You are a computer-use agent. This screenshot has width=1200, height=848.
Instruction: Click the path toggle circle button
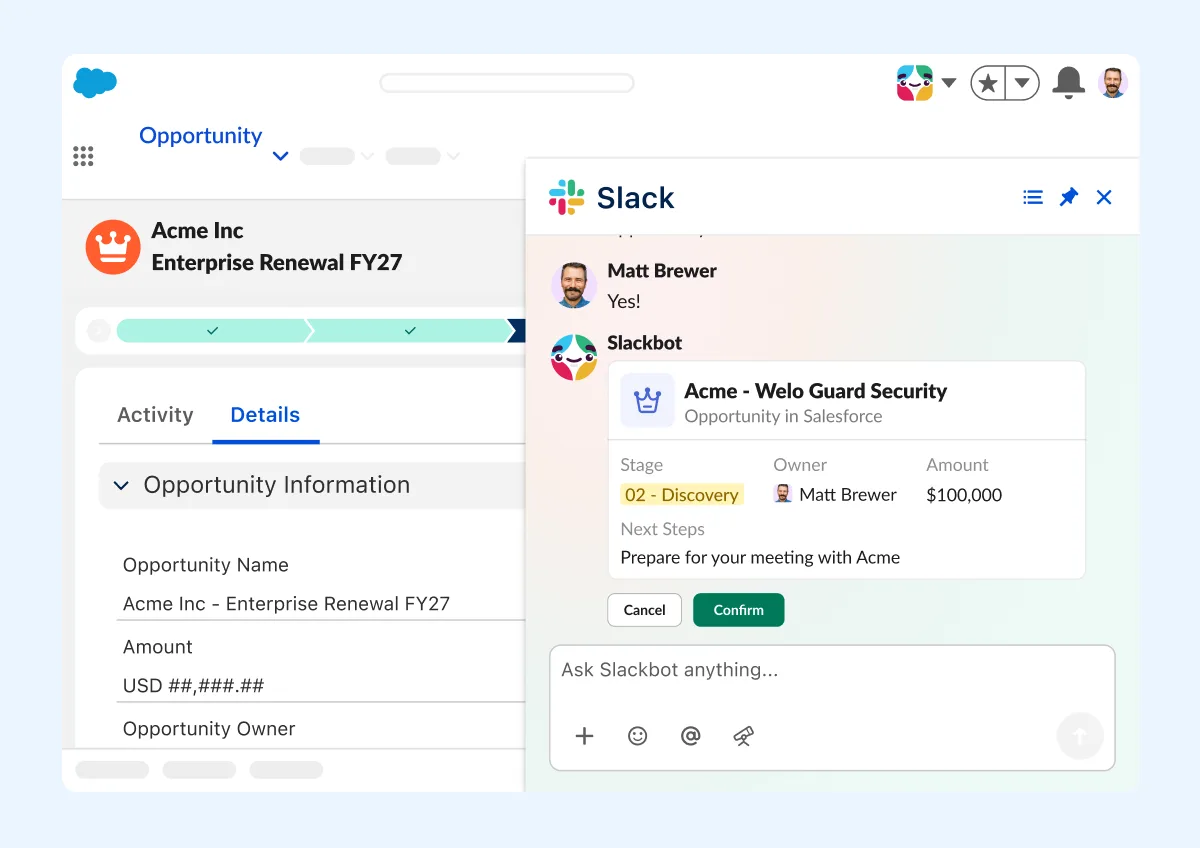(98, 331)
